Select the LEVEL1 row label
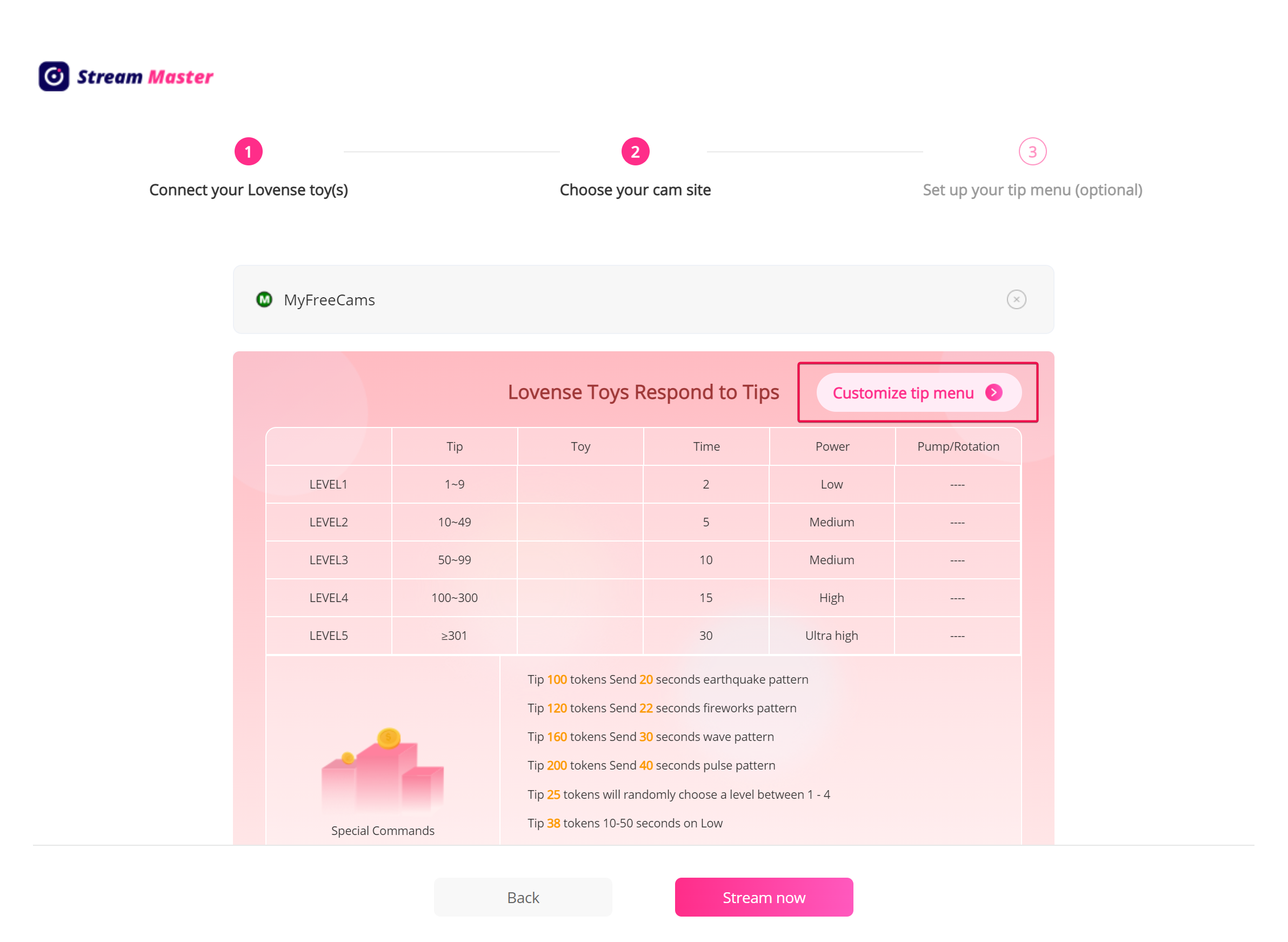The height and width of the screenshot is (942, 1288). (329, 484)
